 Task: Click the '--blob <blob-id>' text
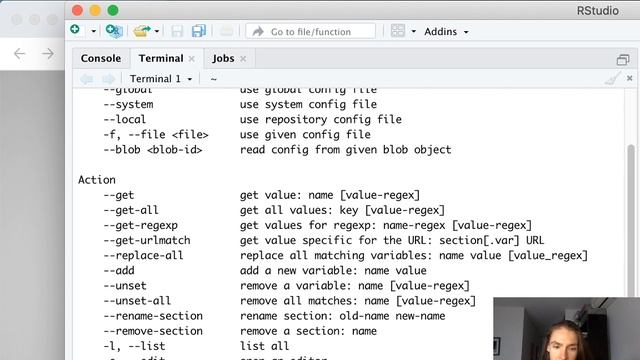pyautogui.click(x=153, y=150)
